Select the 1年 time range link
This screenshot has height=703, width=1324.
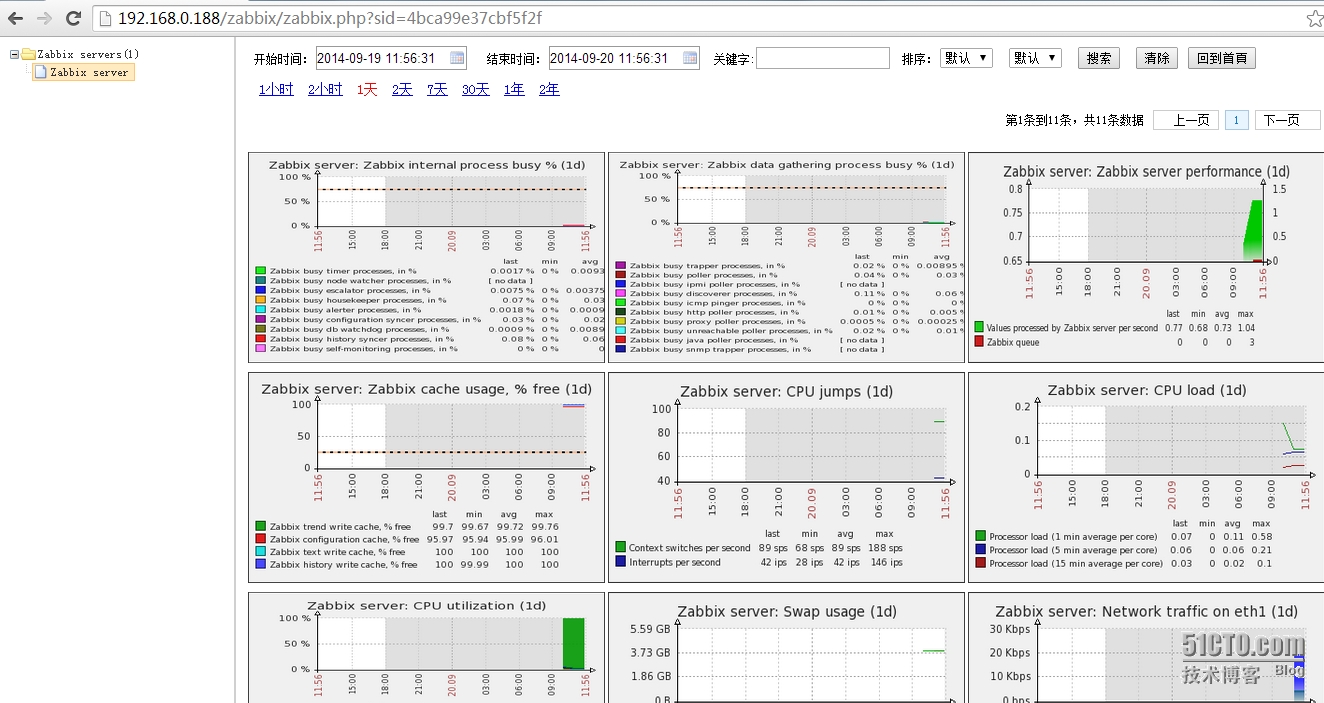[512, 89]
